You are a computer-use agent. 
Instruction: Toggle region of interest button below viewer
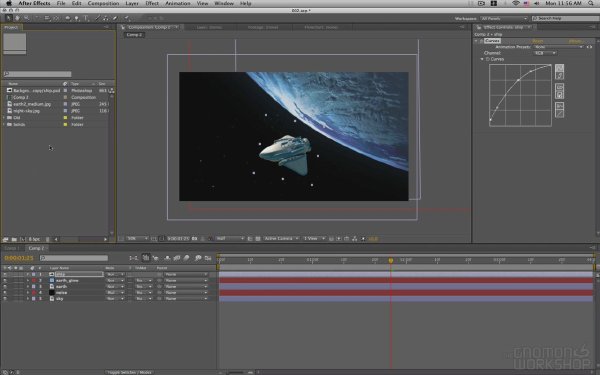(x=249, y=239)
